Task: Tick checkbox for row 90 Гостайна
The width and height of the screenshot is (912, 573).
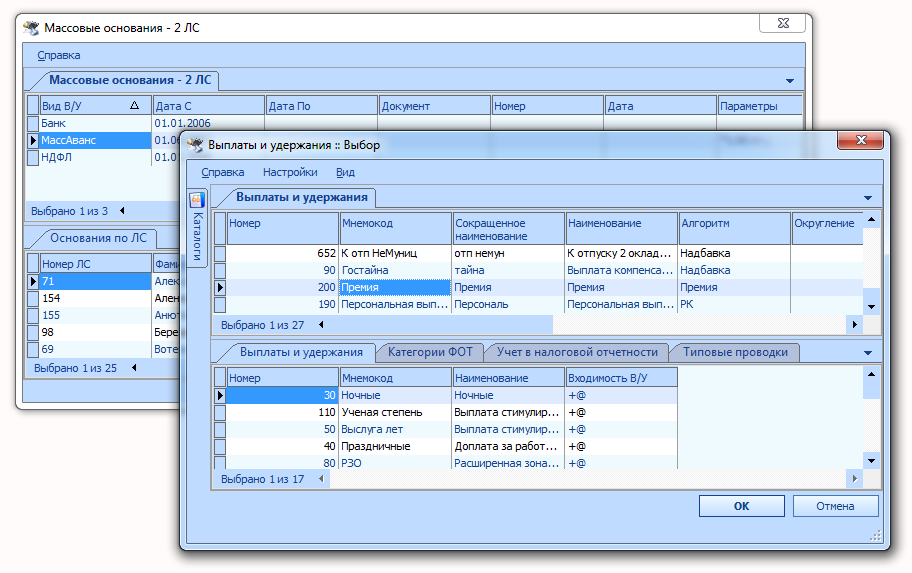Action: [220, 270]
